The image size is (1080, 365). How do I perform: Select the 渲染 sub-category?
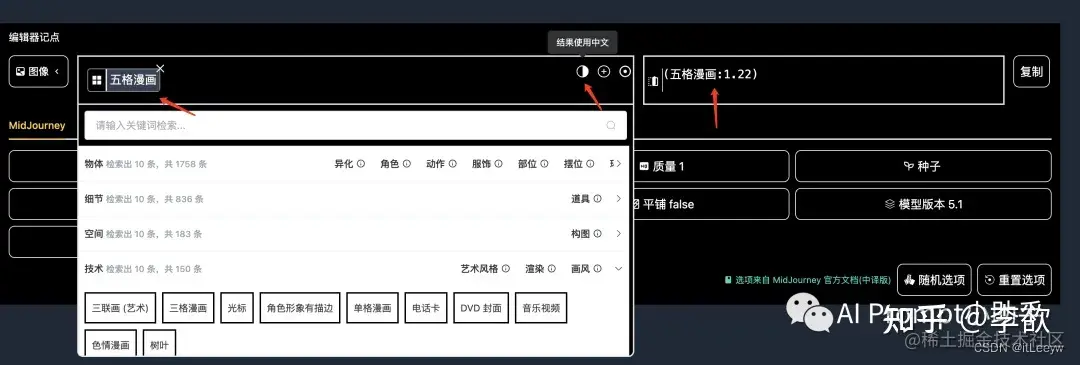534,269
